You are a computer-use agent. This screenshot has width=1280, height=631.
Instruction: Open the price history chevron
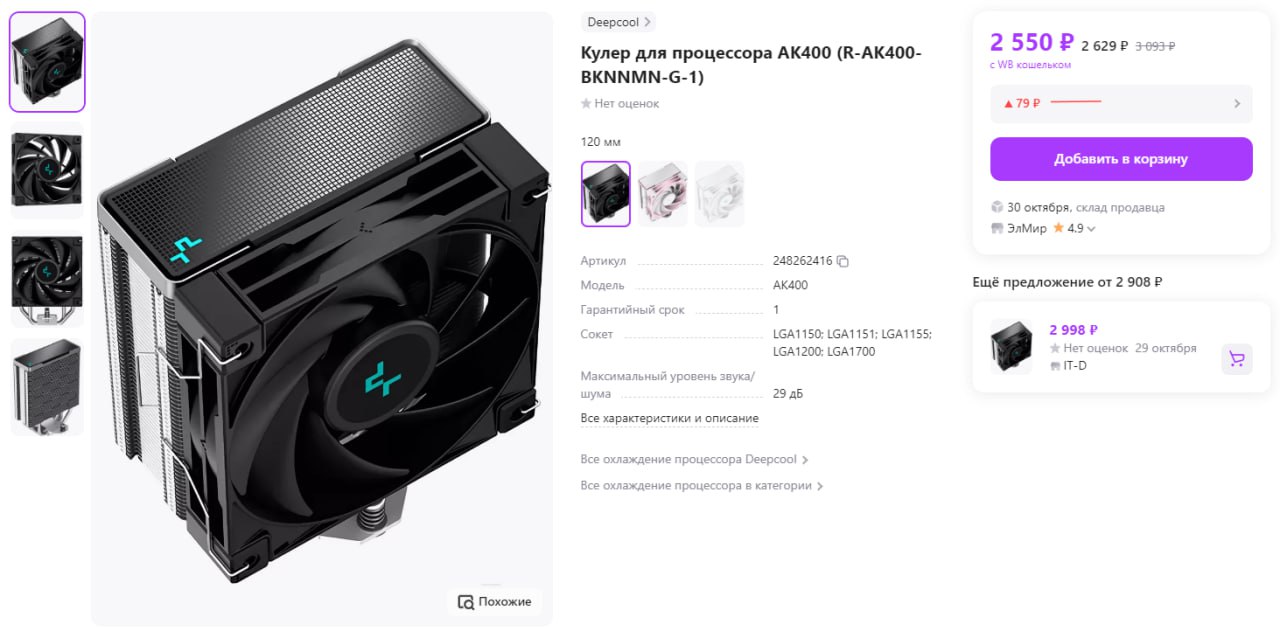pos(1237,103)
